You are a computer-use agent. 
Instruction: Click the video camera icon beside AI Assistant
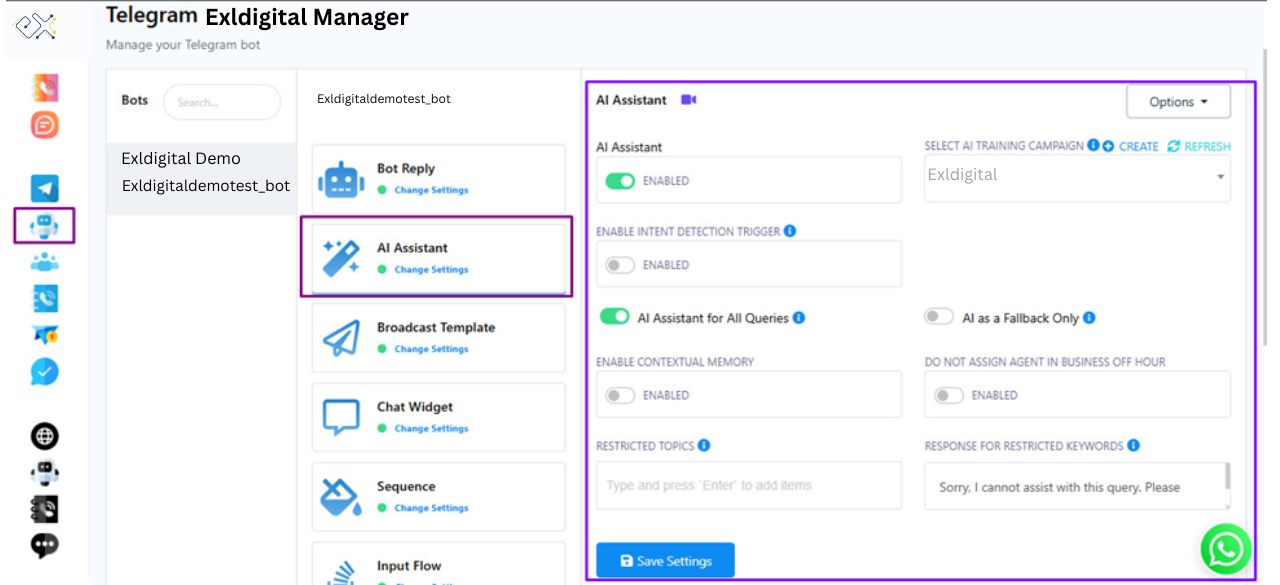click(x=688, y=100)
